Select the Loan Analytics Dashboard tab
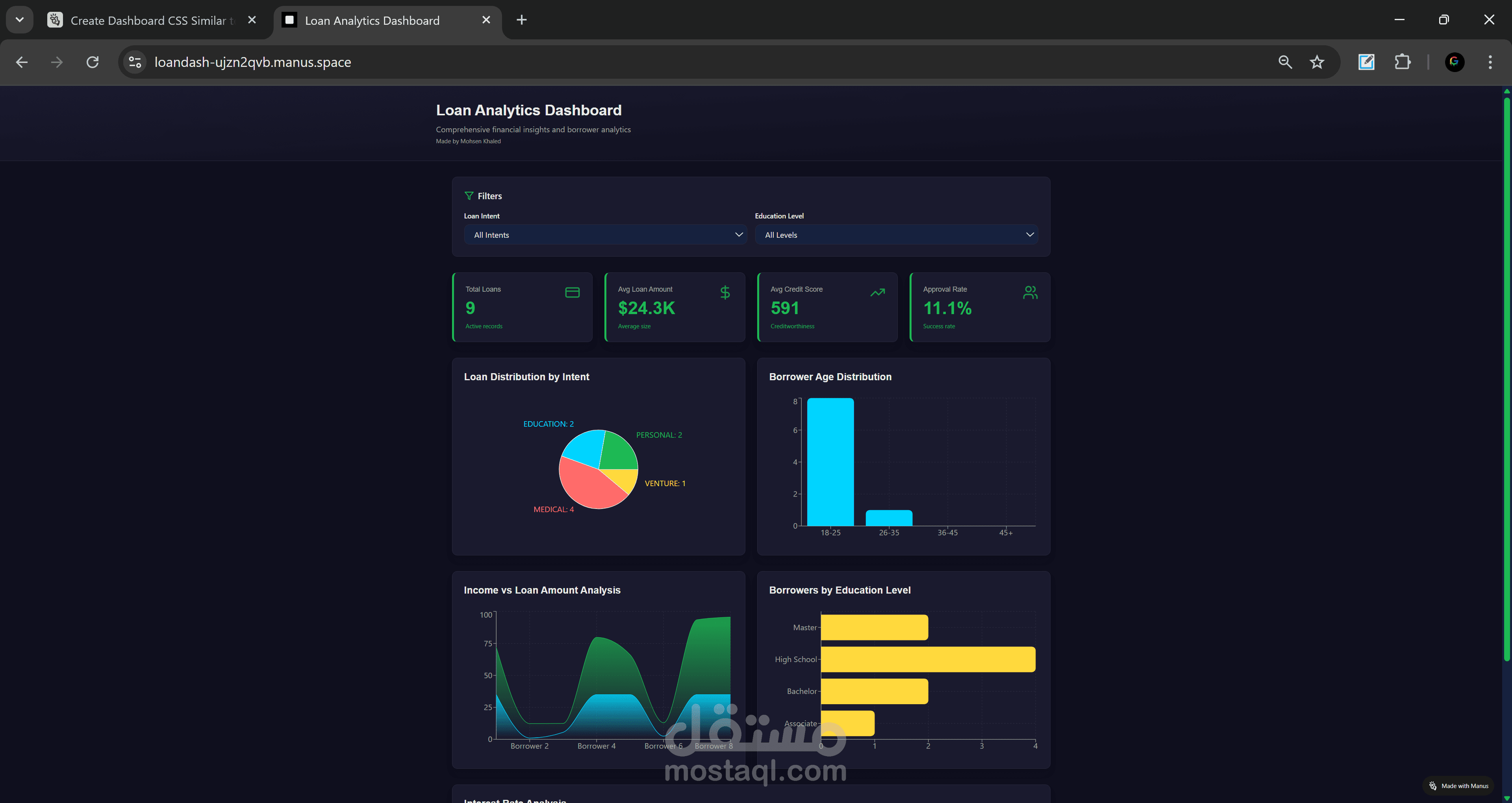The image size is (1512, 803). tap(372, 20)
